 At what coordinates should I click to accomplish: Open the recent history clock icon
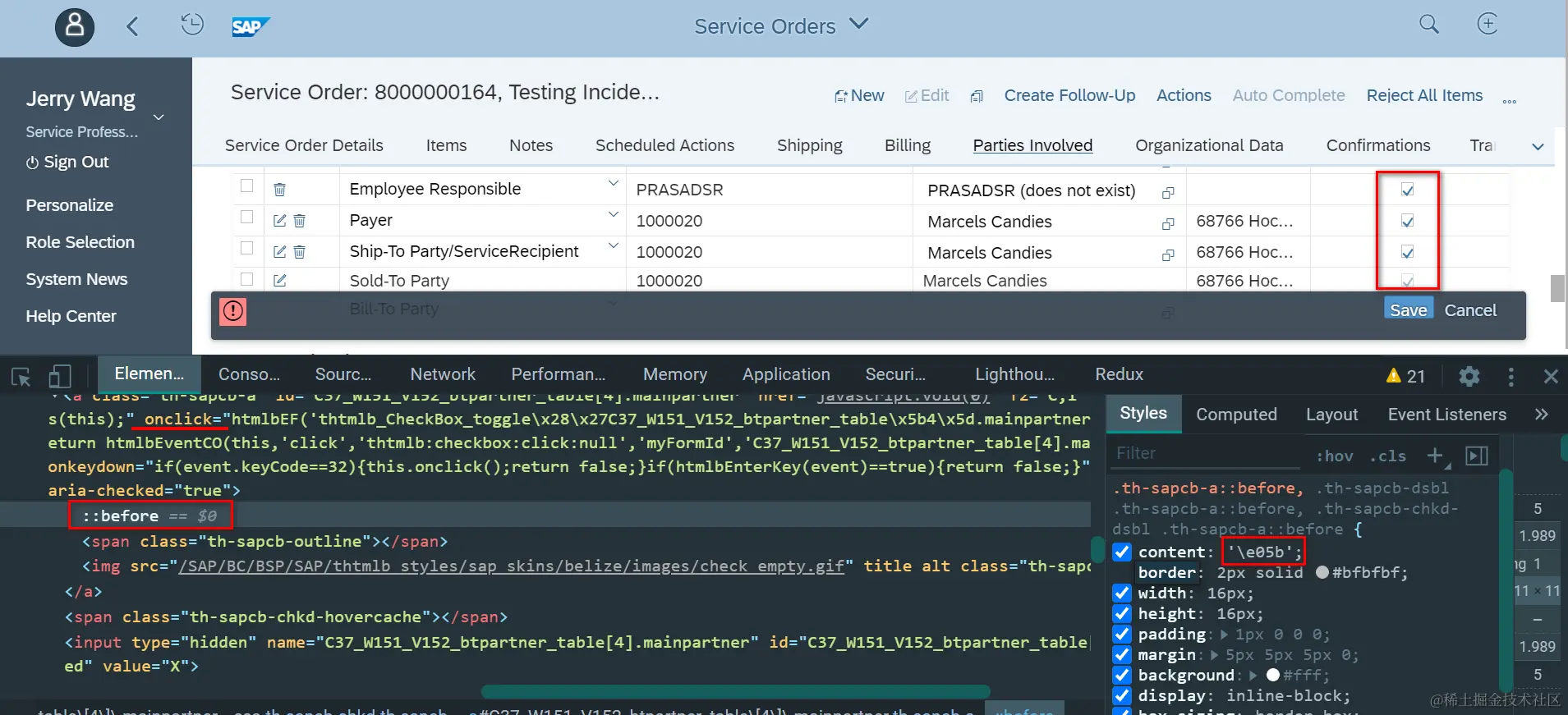(x=191, y=25)
